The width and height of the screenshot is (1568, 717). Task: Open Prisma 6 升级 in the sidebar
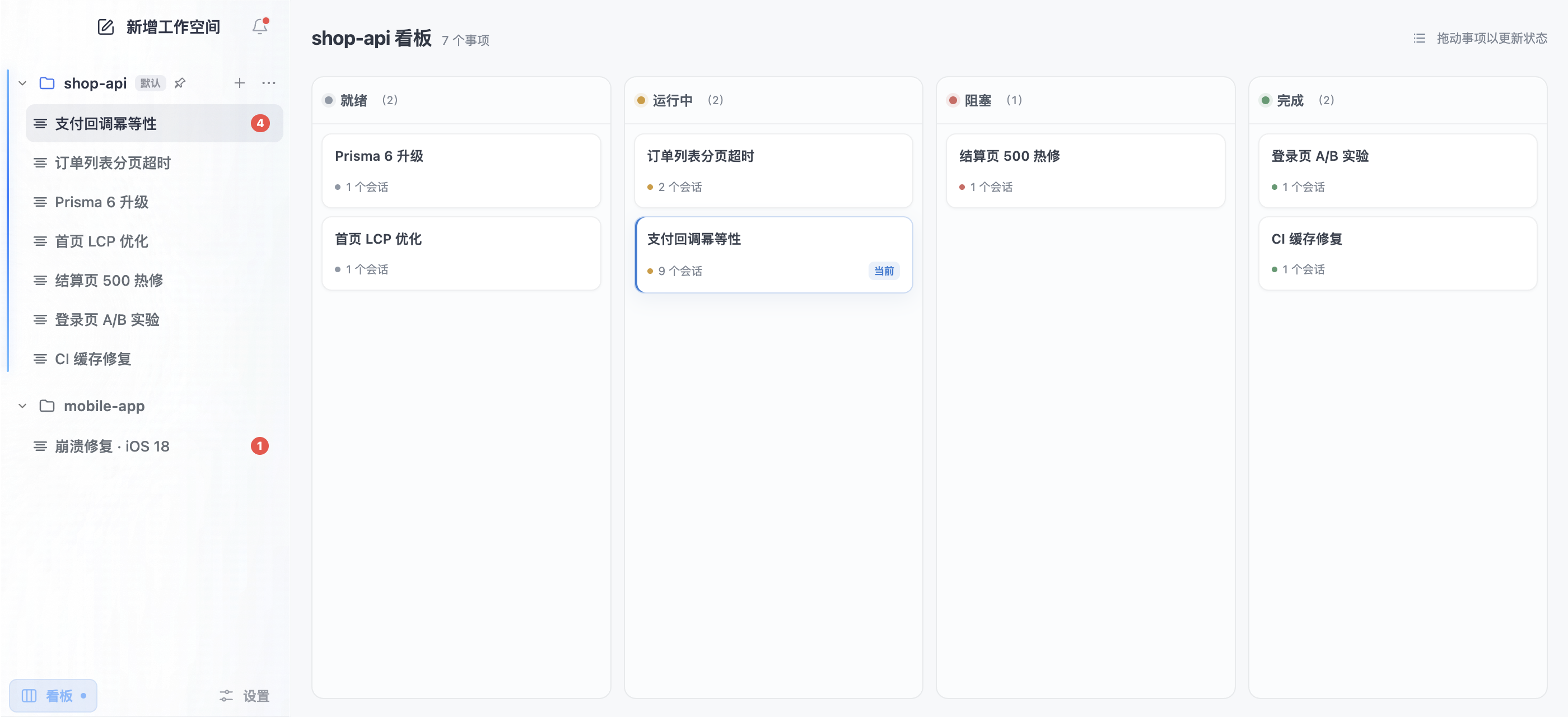[x=154, y=202]
